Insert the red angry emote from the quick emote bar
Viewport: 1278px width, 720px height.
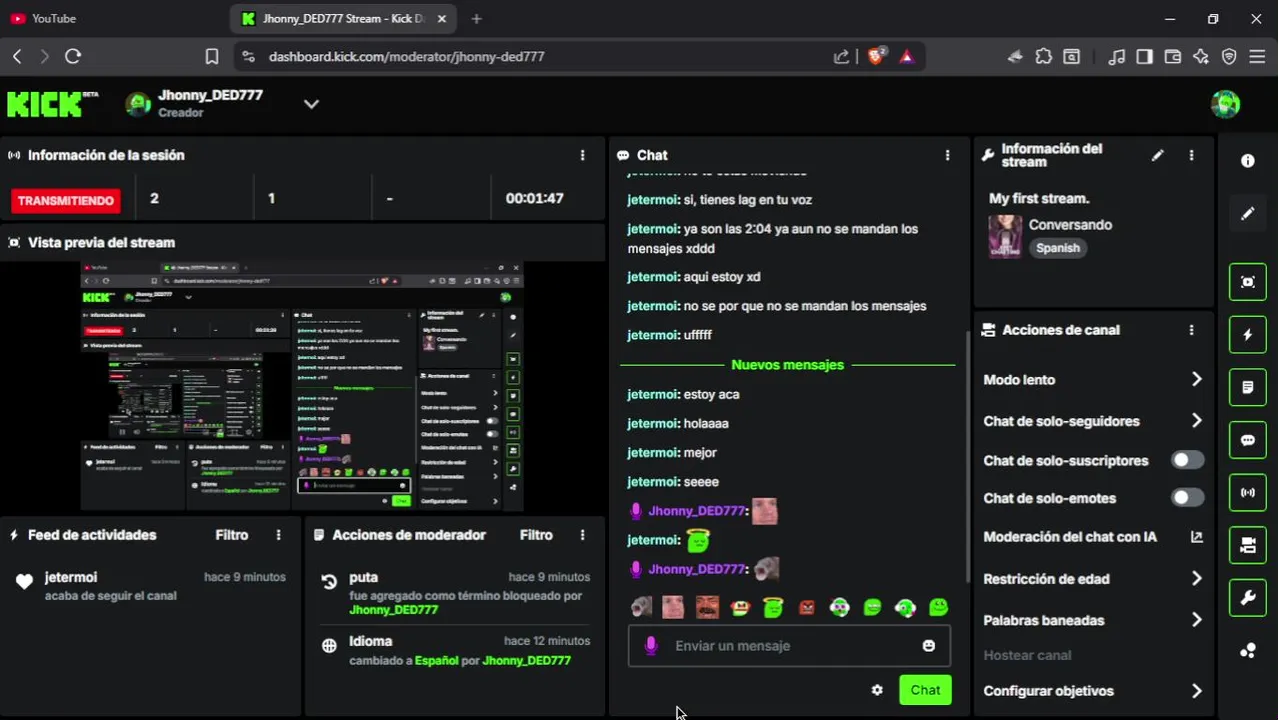click(x=806, y=607)
